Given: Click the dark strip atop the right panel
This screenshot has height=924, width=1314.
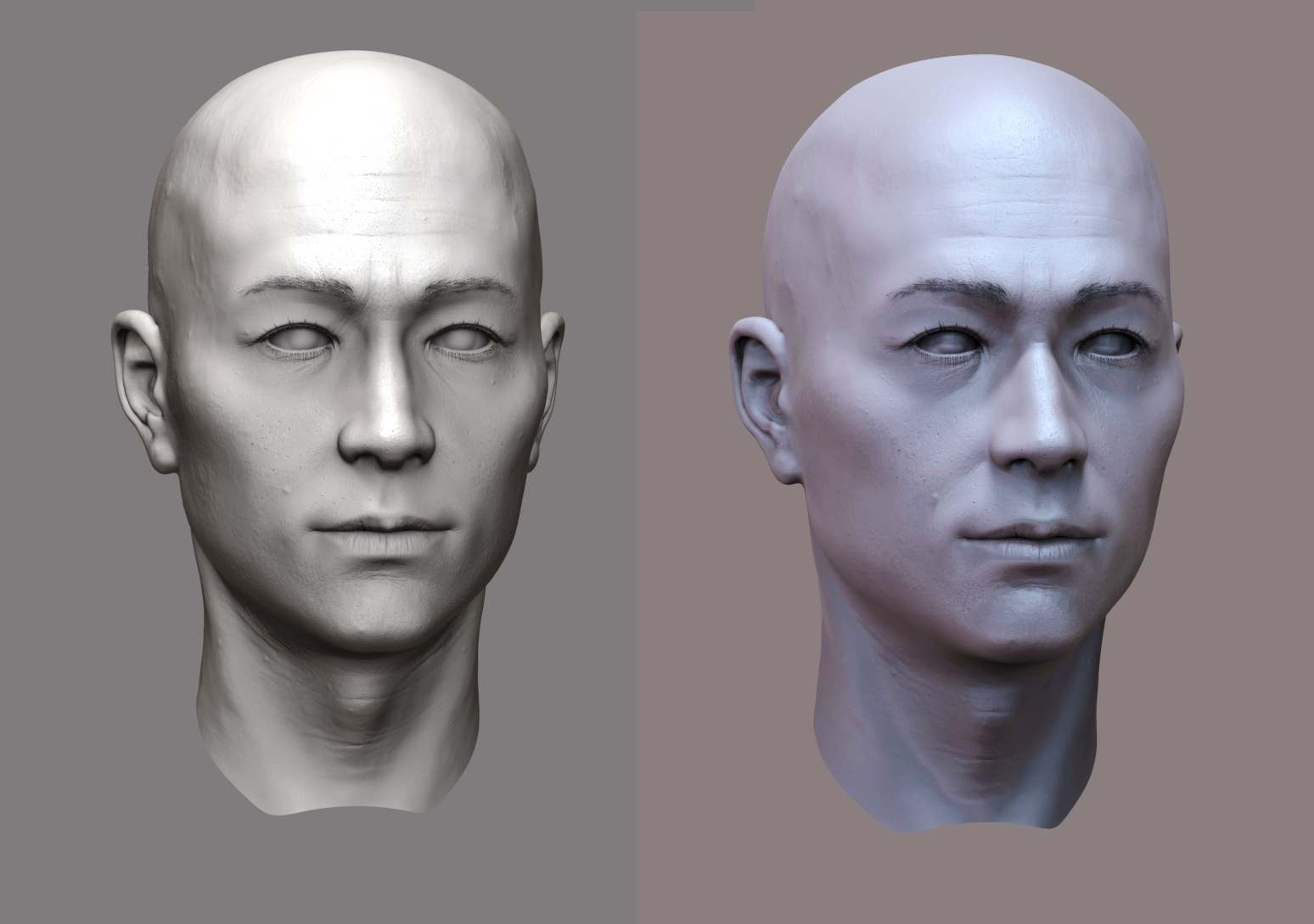Looking at the screenshot, I should pos(695,5).
